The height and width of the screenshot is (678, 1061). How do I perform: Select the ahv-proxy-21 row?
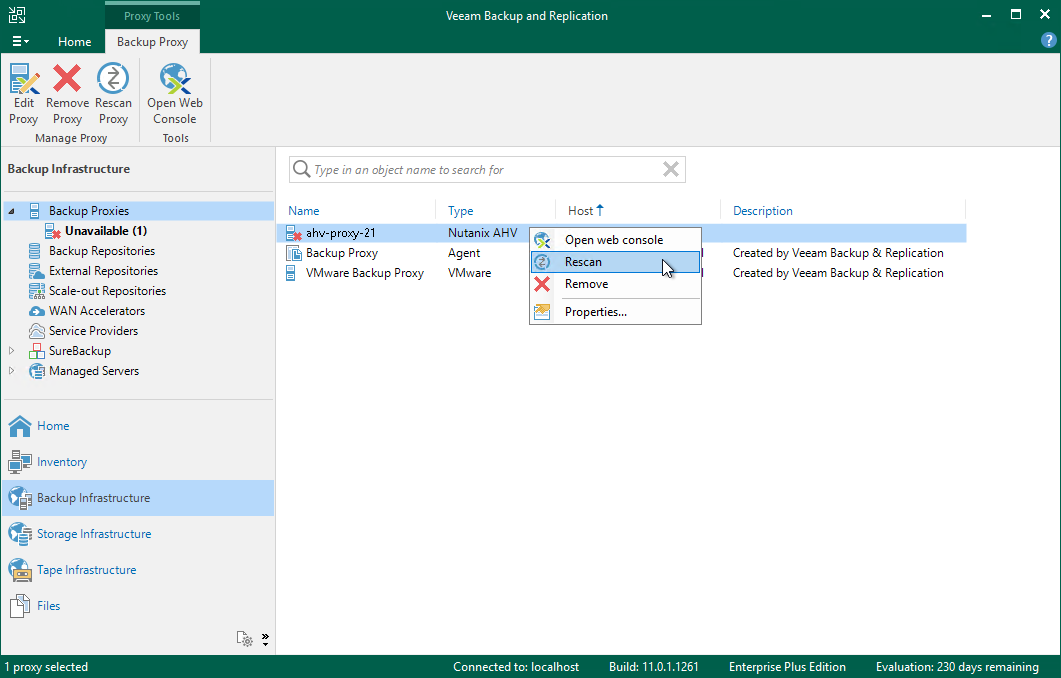coord(621,233)
